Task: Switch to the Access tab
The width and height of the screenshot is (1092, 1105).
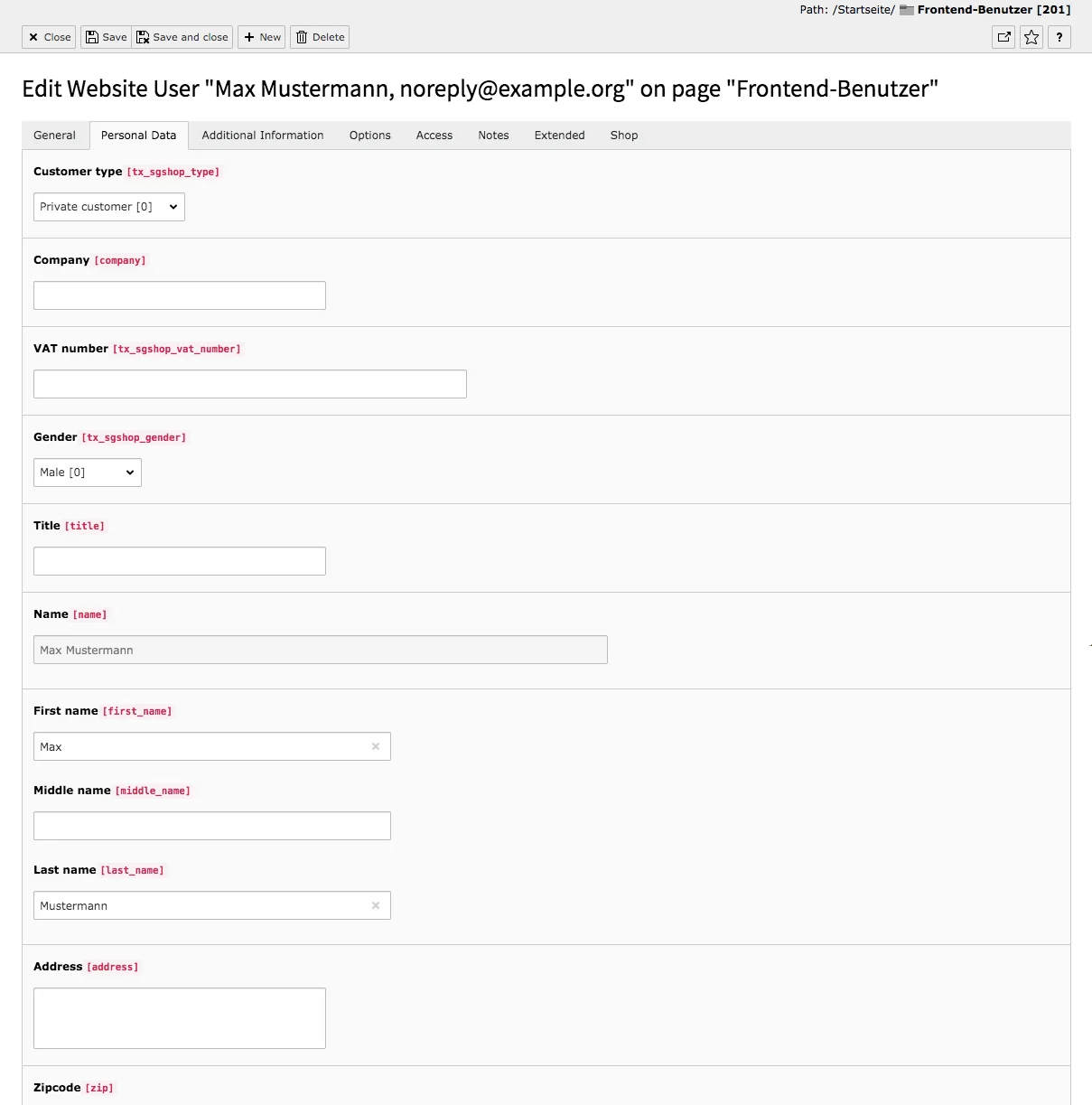Action: coord(434,135)
